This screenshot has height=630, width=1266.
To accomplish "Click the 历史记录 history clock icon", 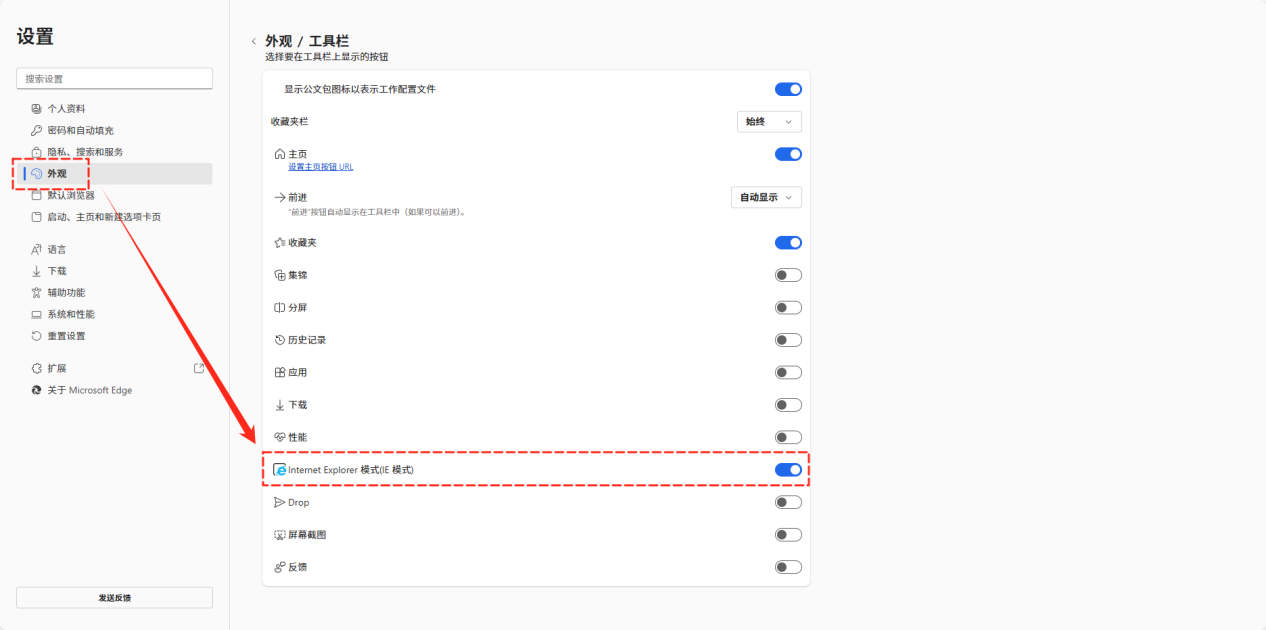I will [280, 340].
